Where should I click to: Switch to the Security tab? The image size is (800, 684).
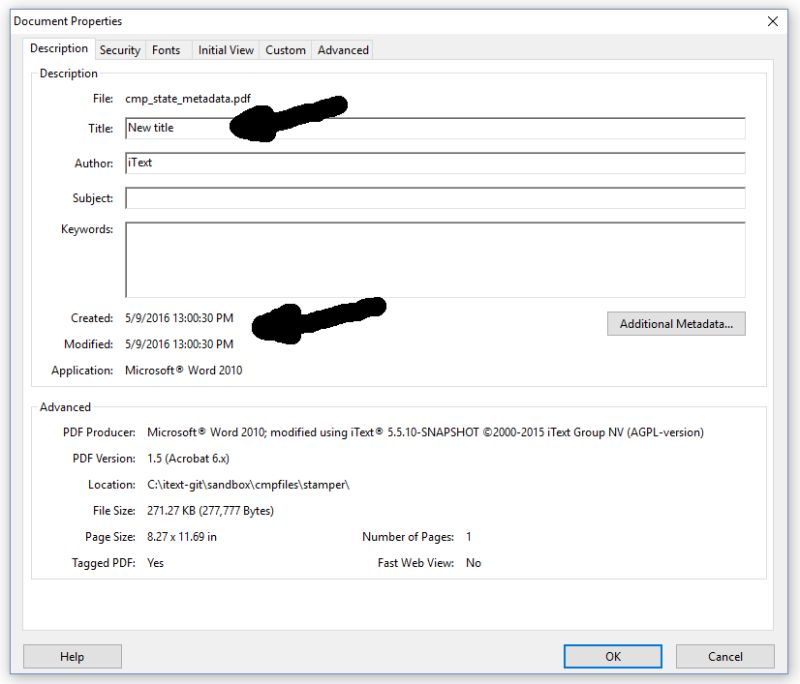(x=119, y=49)
